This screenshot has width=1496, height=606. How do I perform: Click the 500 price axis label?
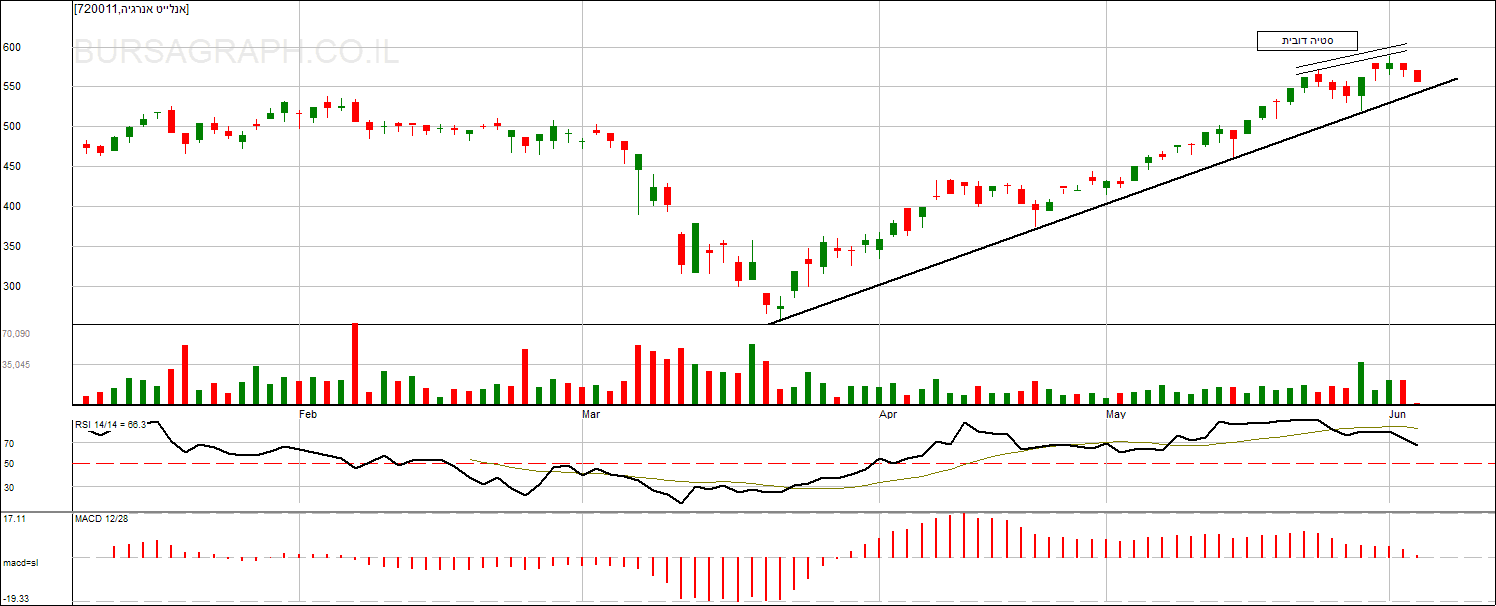coord(12,127)
